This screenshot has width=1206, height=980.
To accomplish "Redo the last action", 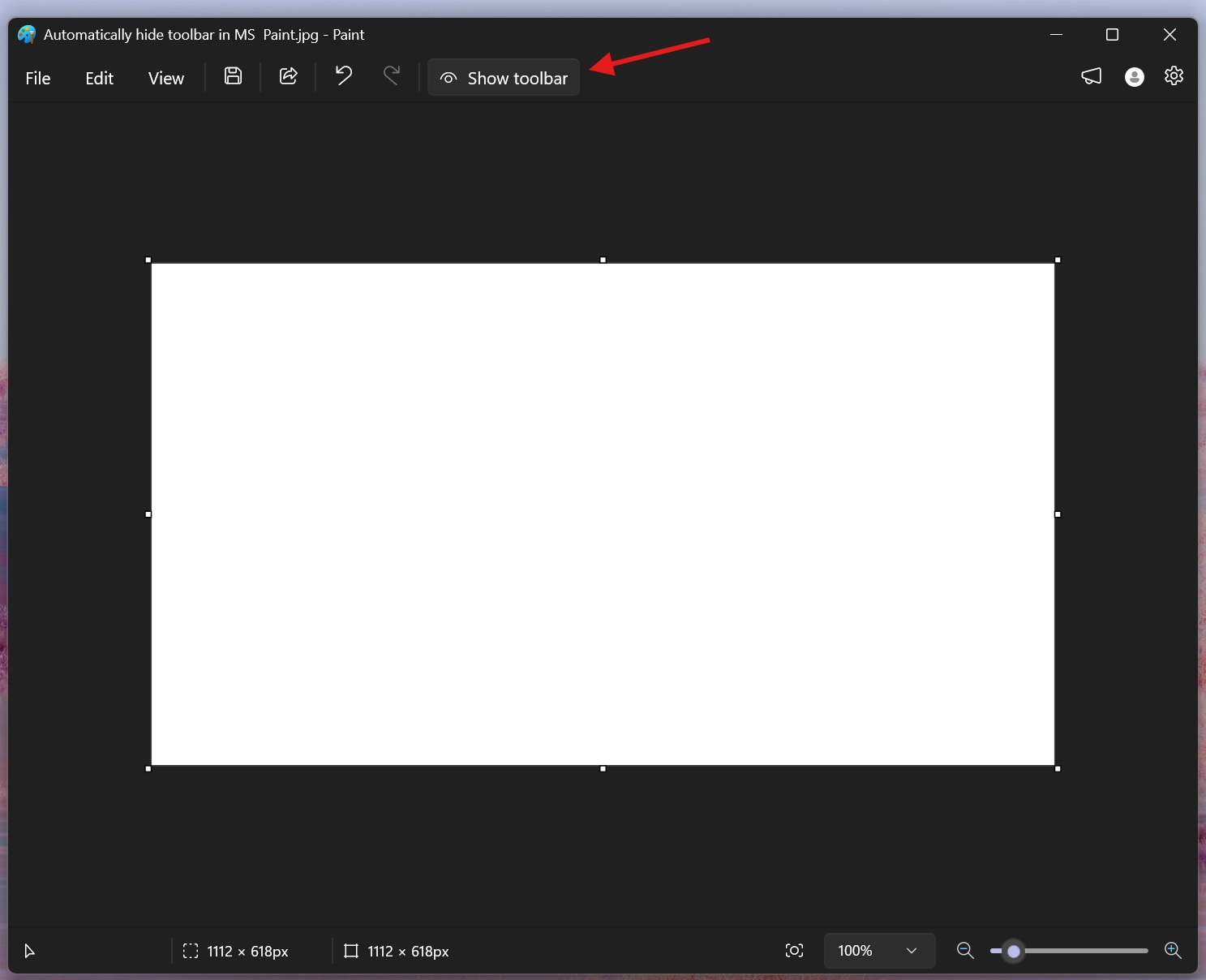I will pos(392,76).
